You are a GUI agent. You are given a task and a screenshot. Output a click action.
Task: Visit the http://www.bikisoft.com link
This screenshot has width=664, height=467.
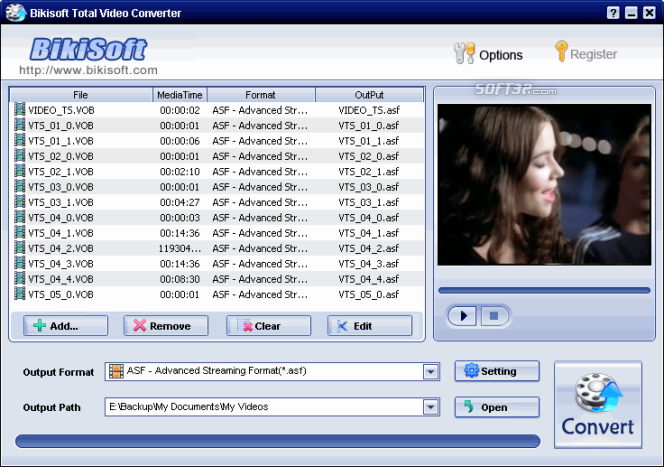(89, 70)
